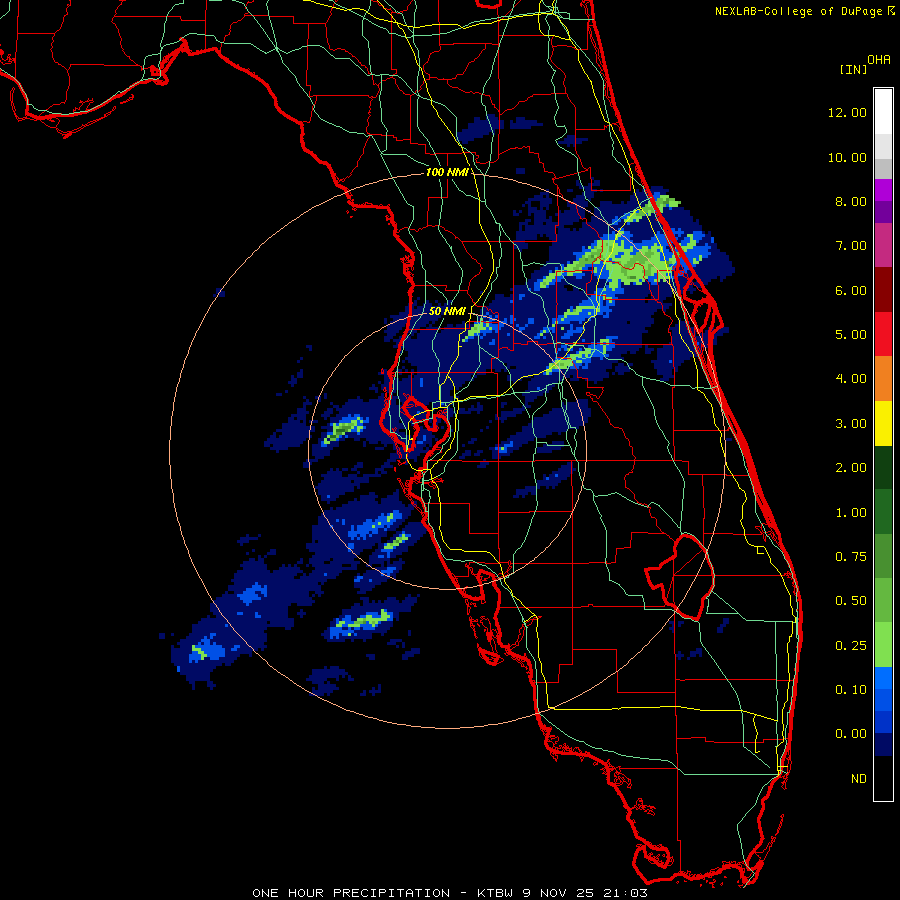Click the OHA product label above legend
900x900 pixels.
click(879, 59)
